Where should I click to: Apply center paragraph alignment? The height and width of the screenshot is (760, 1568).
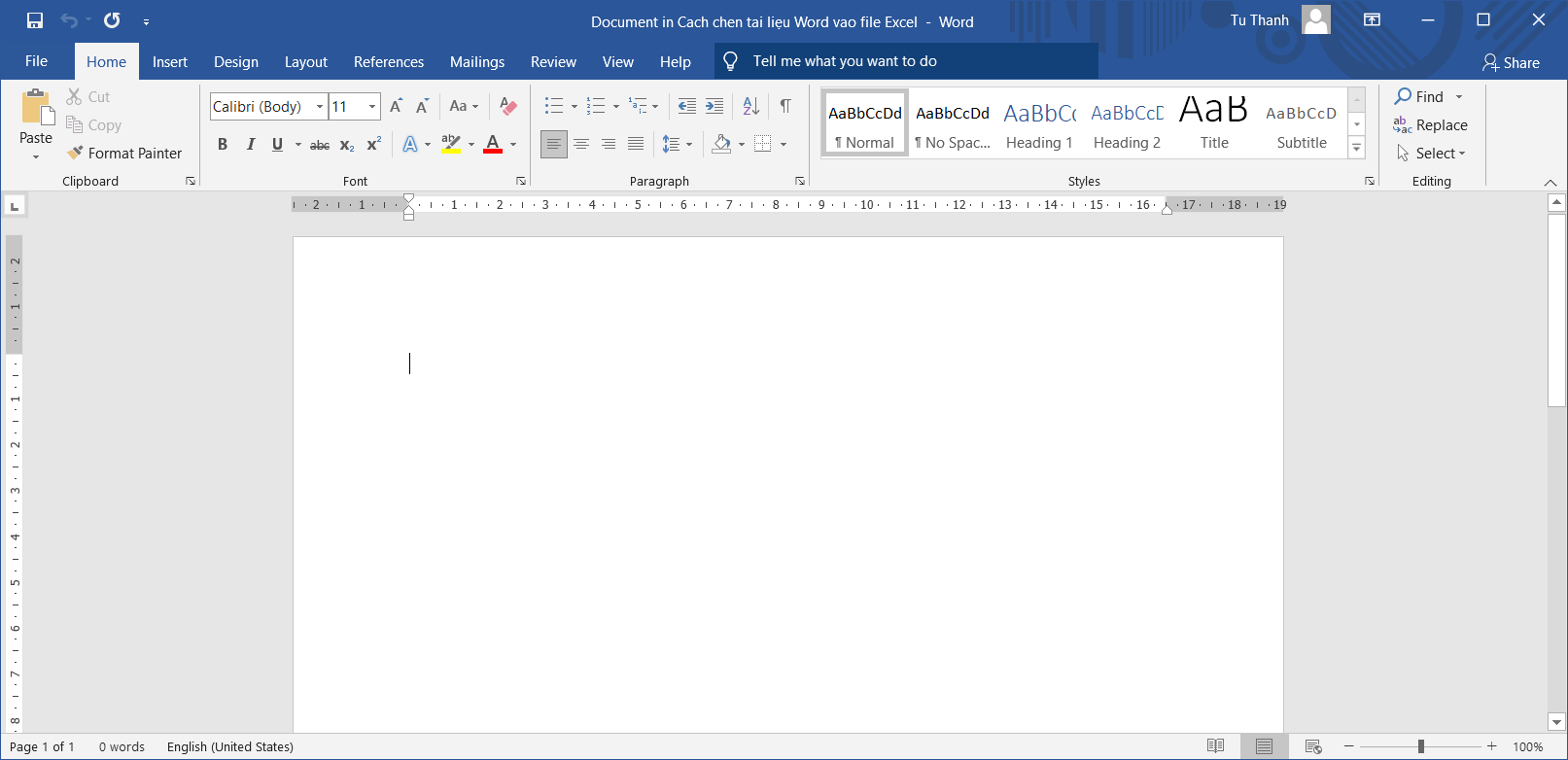pyautogui.click(x=581, y=144)
